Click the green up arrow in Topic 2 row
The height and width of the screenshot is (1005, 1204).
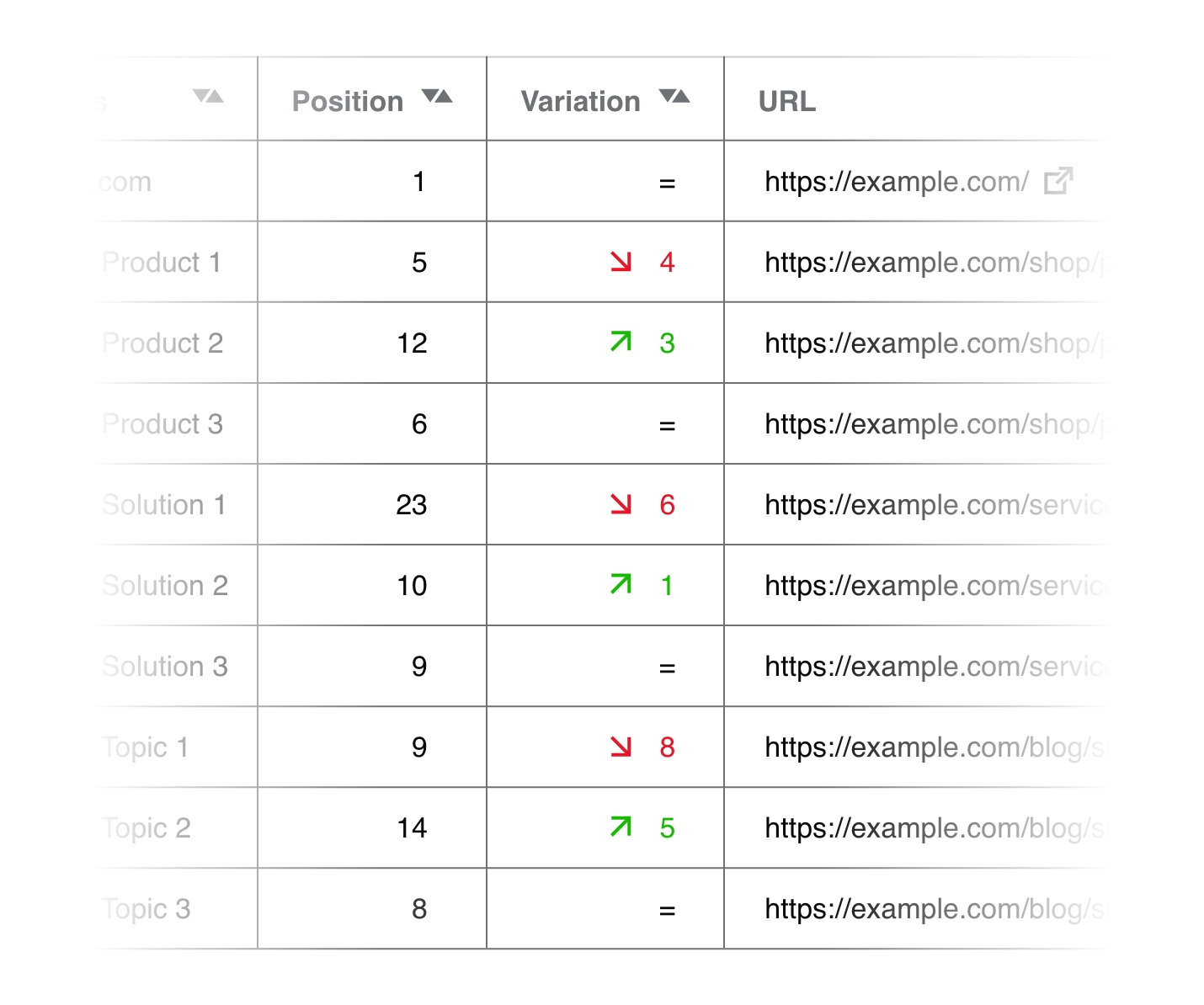tap(621, 827)
